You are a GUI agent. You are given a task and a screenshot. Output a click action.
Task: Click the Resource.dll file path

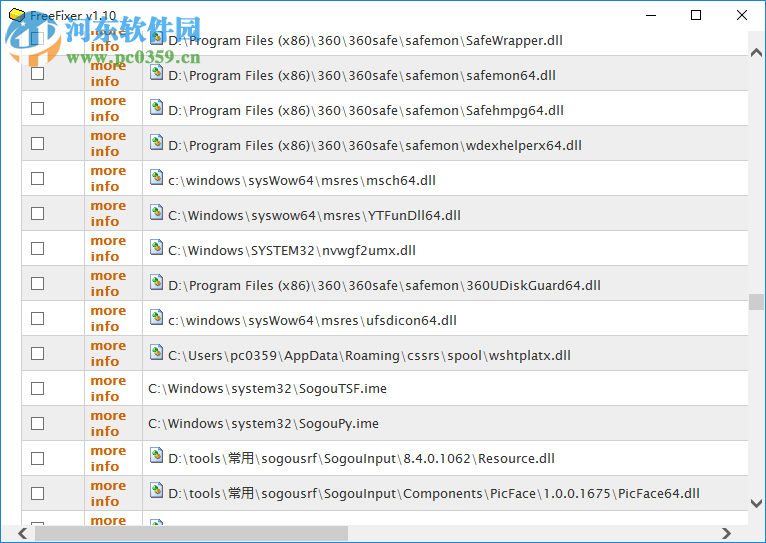click(362, 459)
